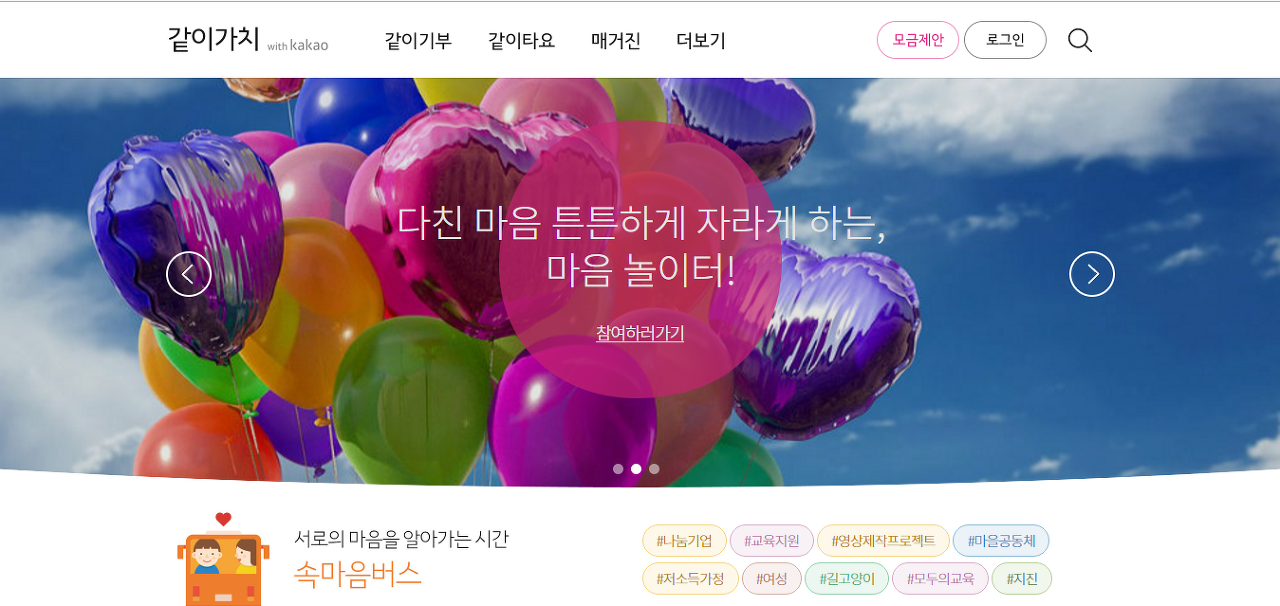The image size is (1280, 606).
Task: Expand the 더보기 menu
Action: (701, 41)
